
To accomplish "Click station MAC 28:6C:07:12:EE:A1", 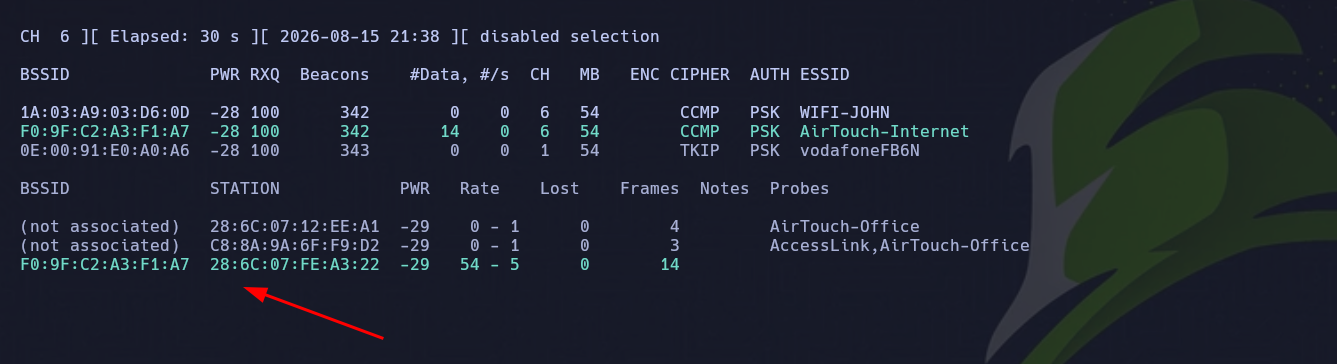I will pyautogui.click(x=294, y=226).
